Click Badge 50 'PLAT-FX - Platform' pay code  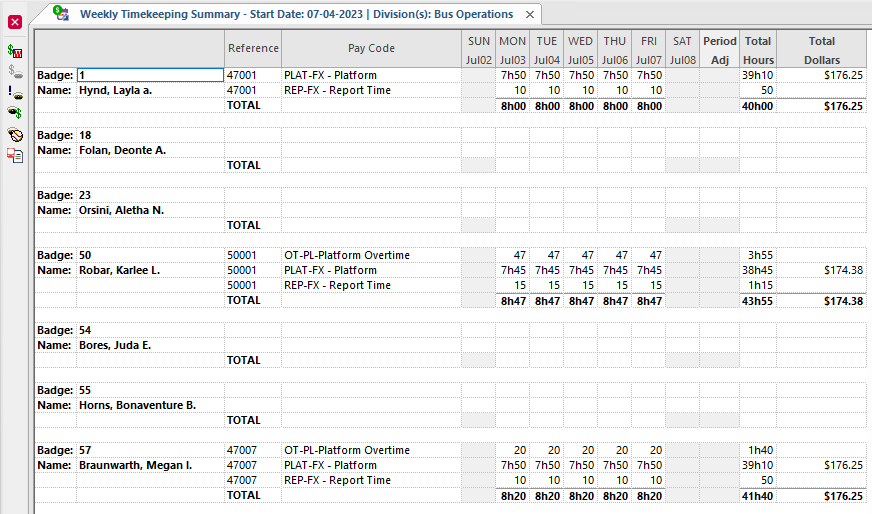[330, 270]
